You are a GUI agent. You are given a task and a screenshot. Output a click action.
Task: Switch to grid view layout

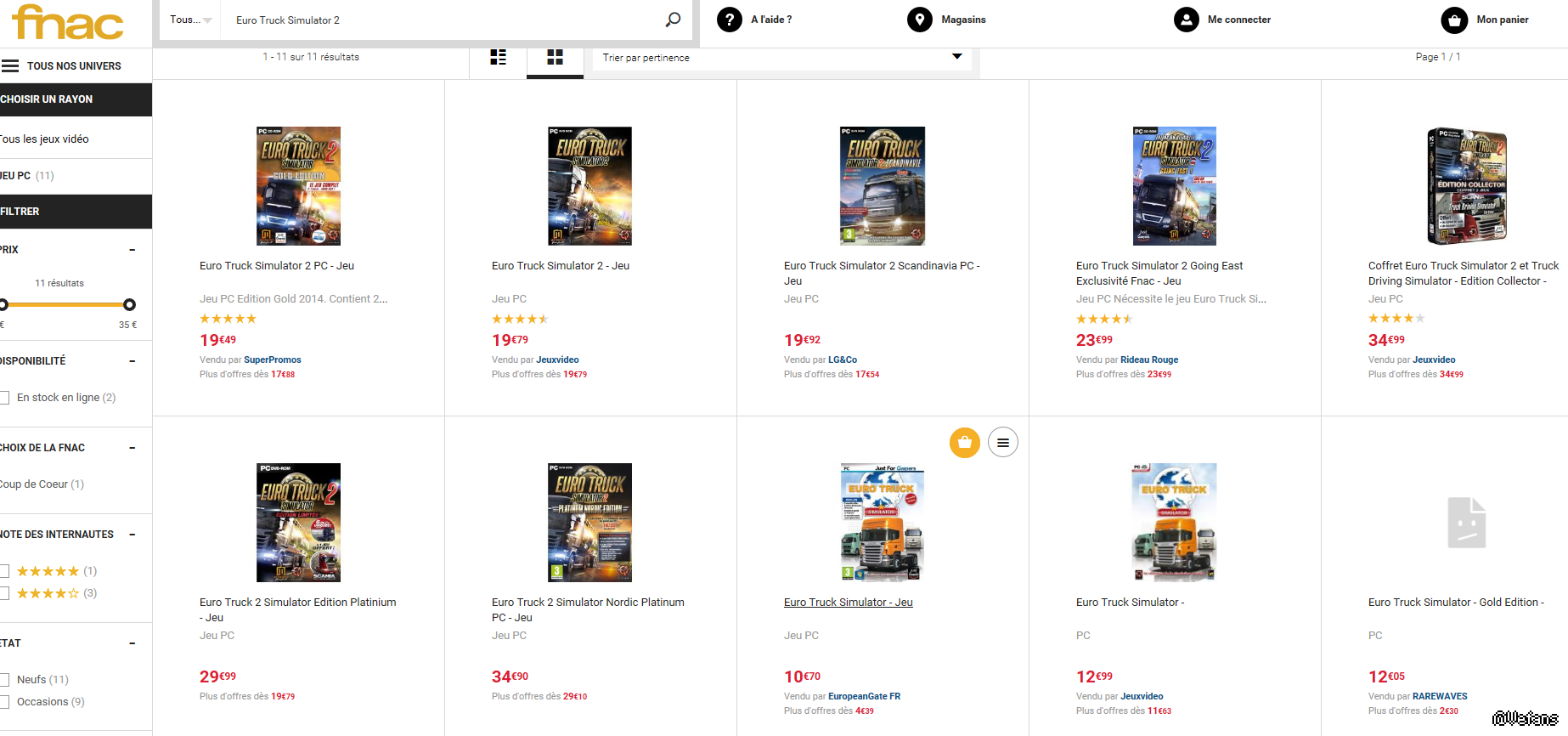tap(555, 57)
